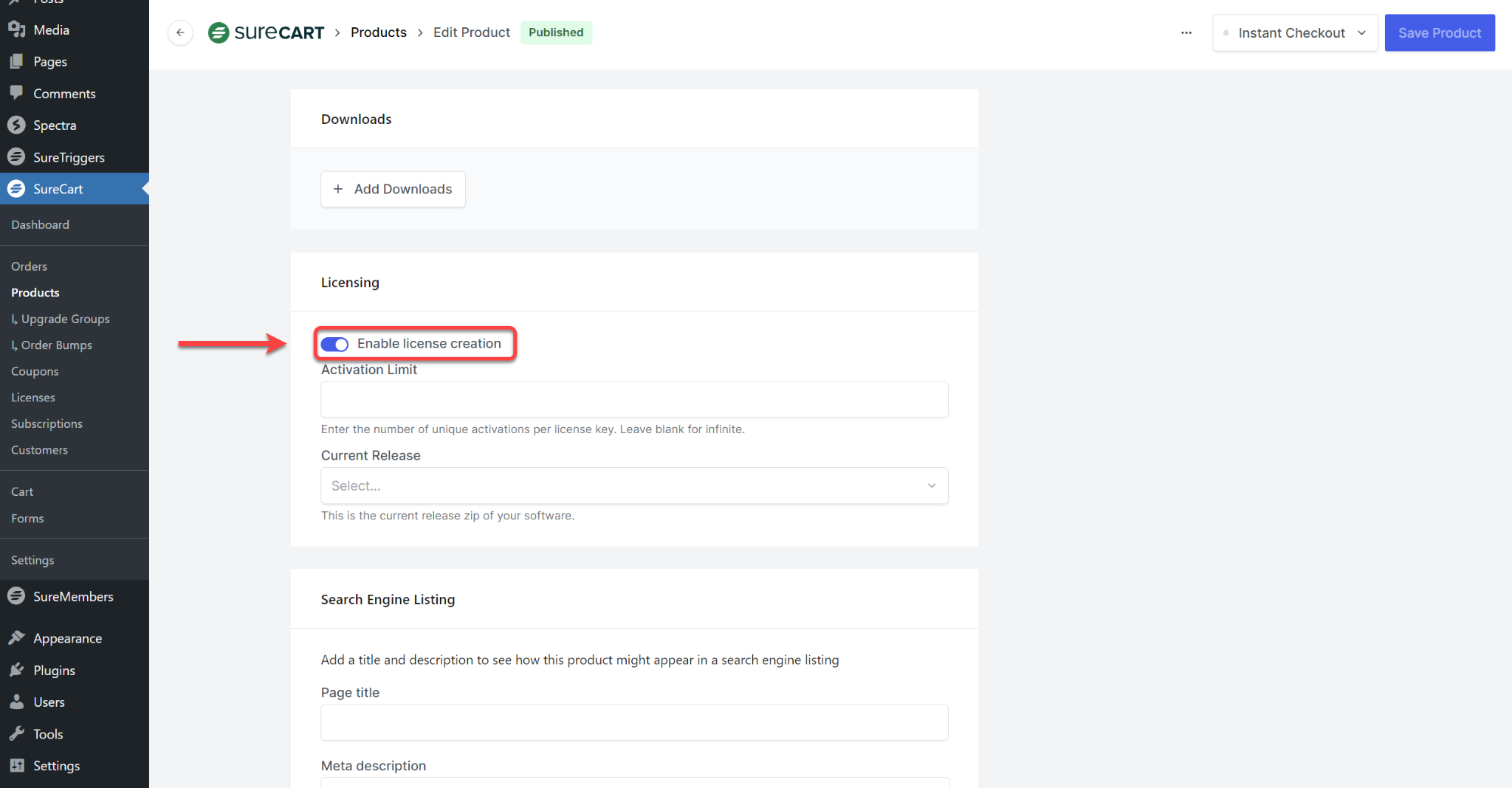Click the Users icon in sidebar
Viewport: 1512px width, 788px height.
coord(16,702)
